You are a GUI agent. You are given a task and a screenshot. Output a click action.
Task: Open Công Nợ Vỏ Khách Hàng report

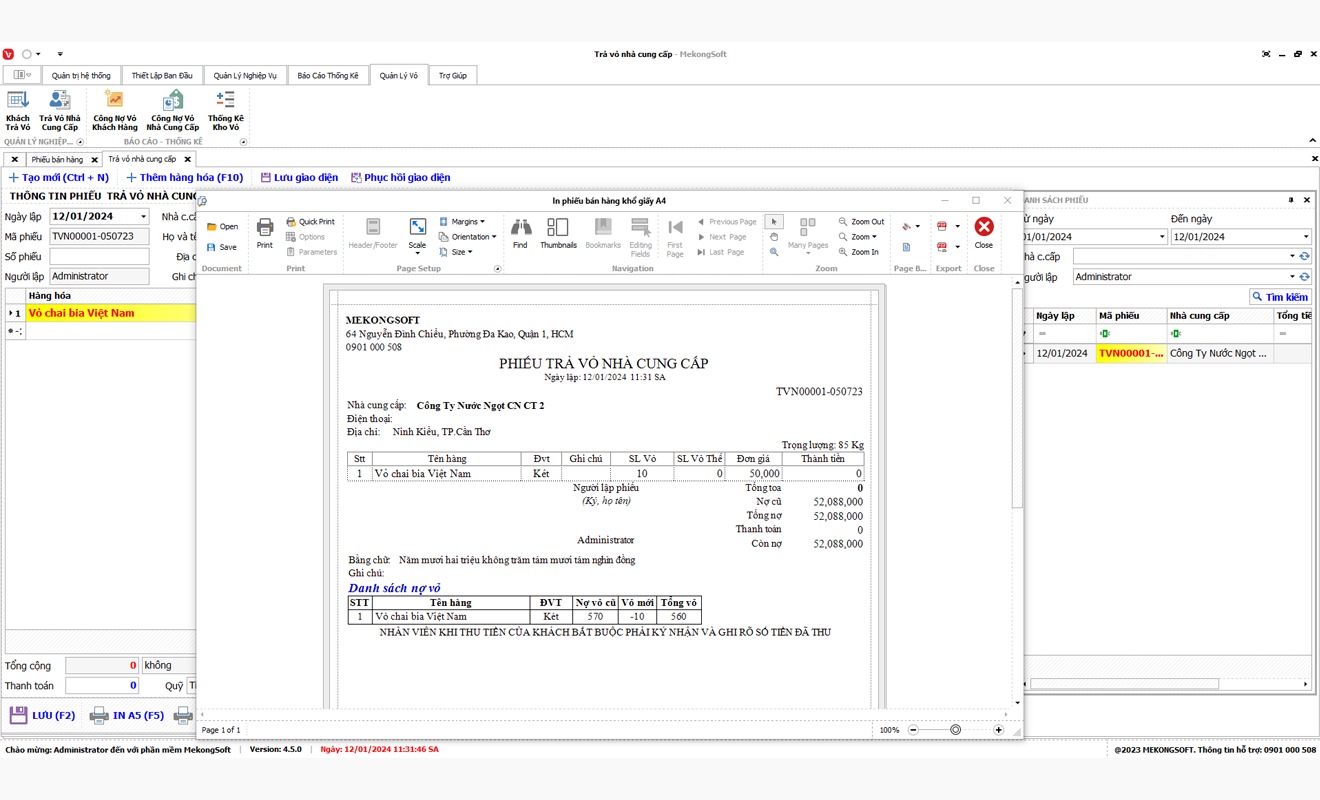click(x=115, y=110)
